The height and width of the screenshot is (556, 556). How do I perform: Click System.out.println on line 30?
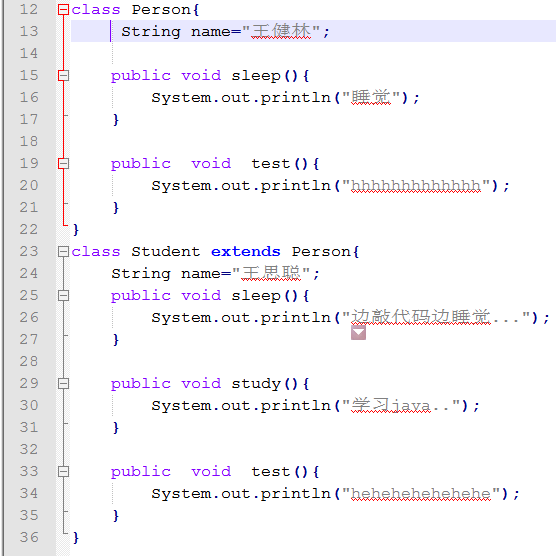click(241, 406)
